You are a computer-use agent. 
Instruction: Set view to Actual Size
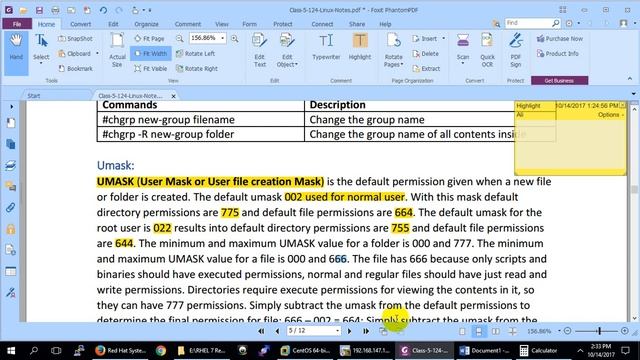coord(117,50)
